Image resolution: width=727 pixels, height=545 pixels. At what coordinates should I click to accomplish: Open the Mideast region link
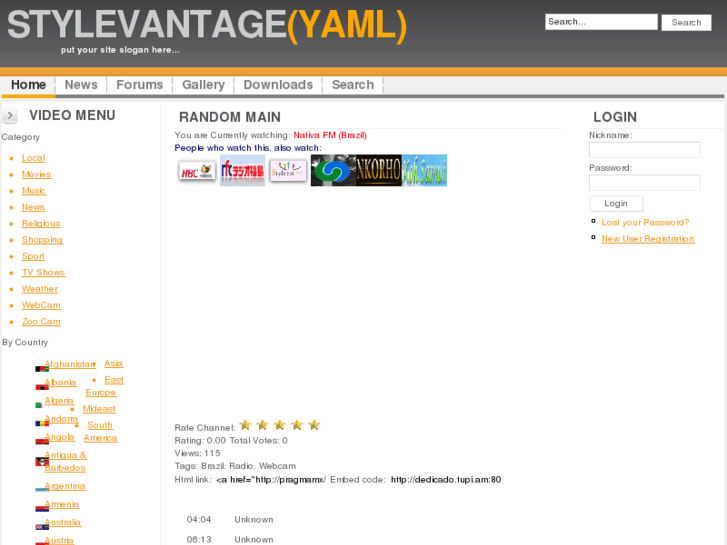pos(99,409)
